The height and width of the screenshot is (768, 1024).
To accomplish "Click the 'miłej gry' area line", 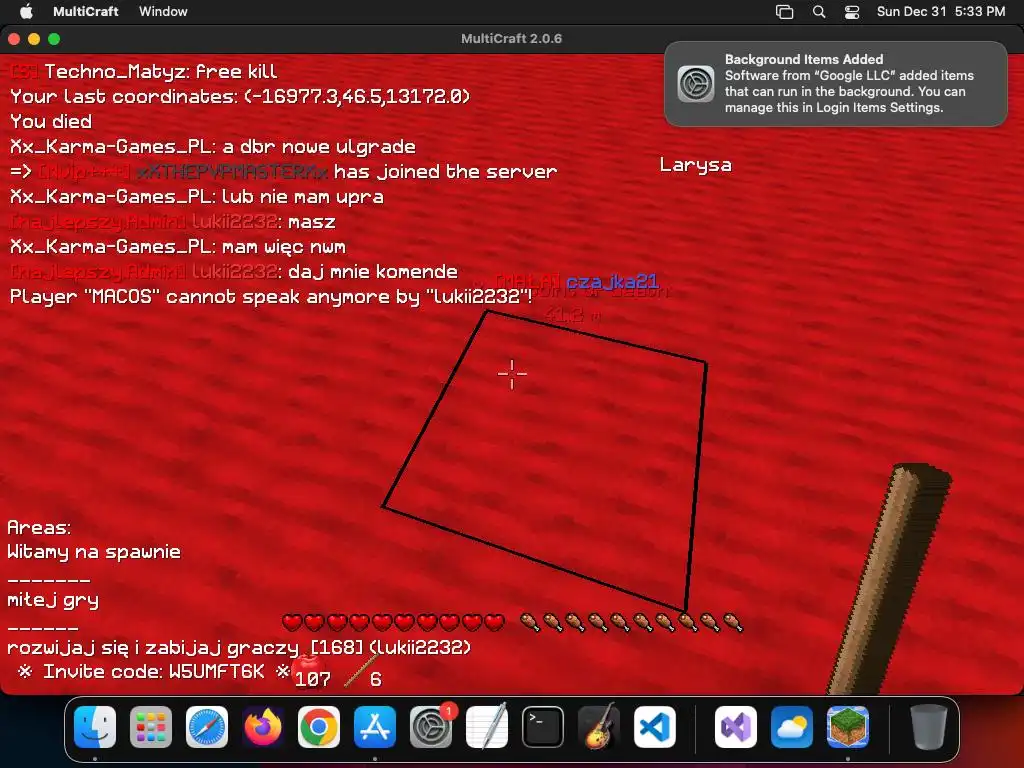I will (53, 600).
